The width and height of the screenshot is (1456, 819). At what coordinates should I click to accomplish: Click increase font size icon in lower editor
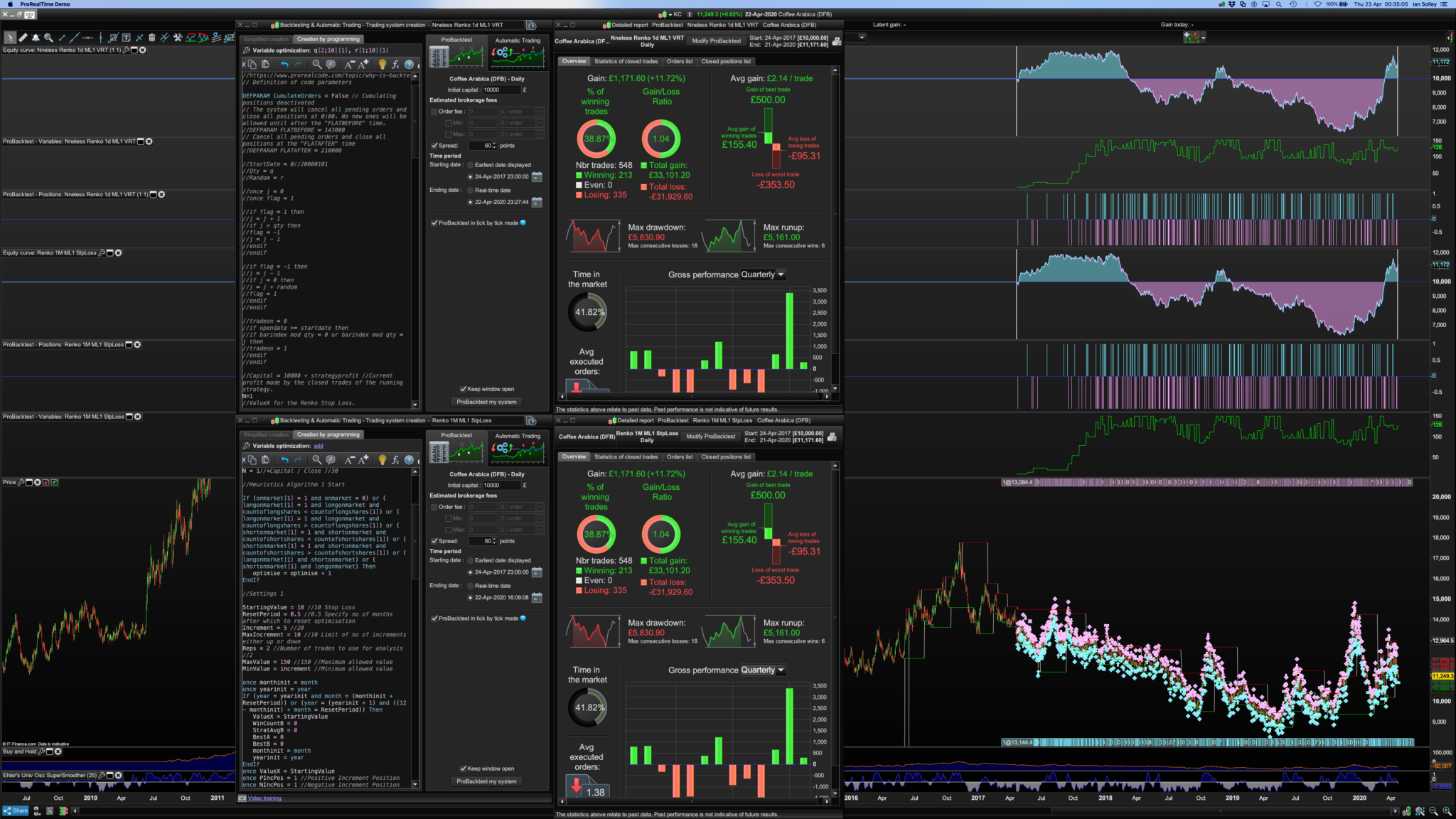pos(364,460)
